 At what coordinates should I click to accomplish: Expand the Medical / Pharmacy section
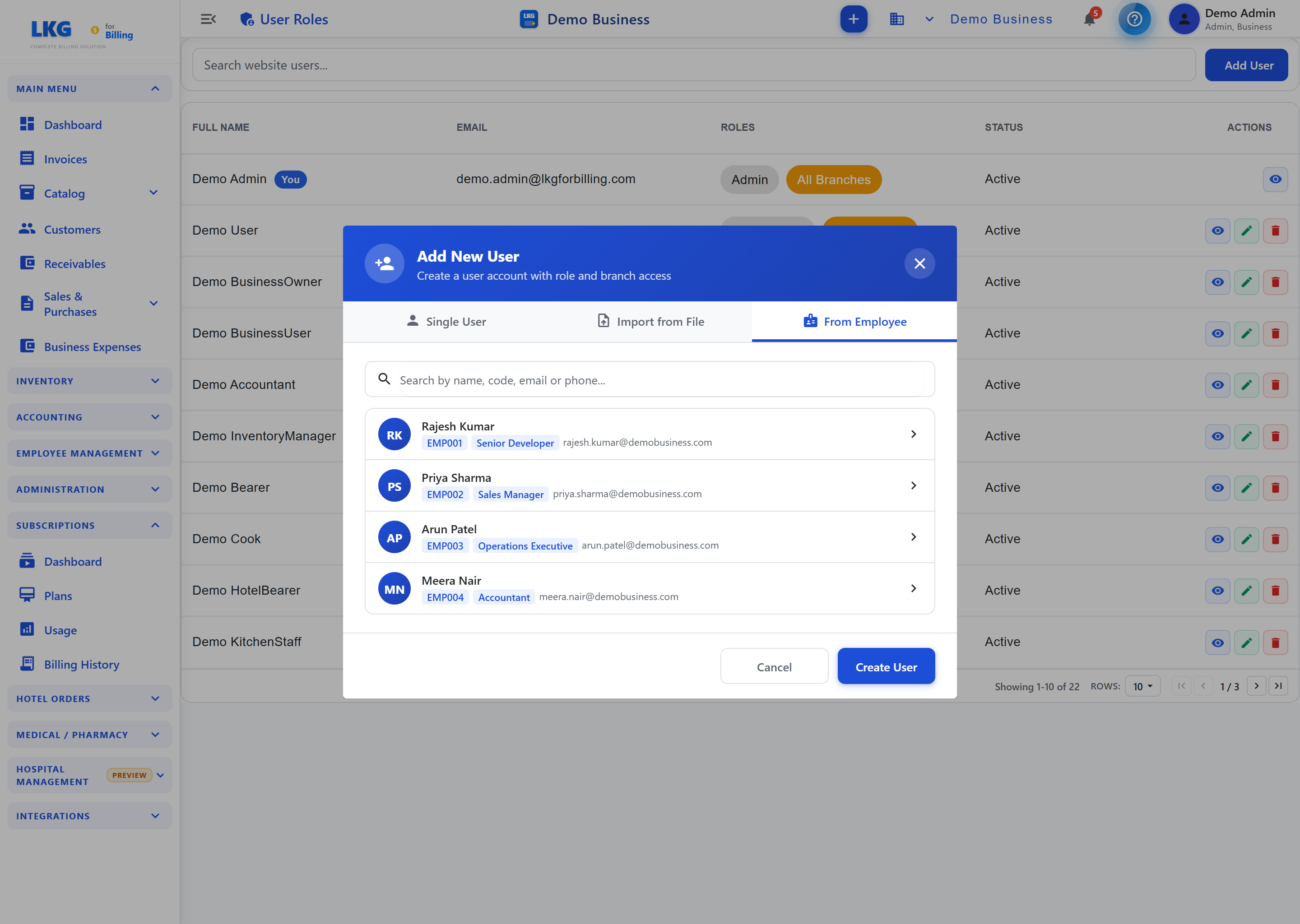pyautogui.click(x=89, y=735)
